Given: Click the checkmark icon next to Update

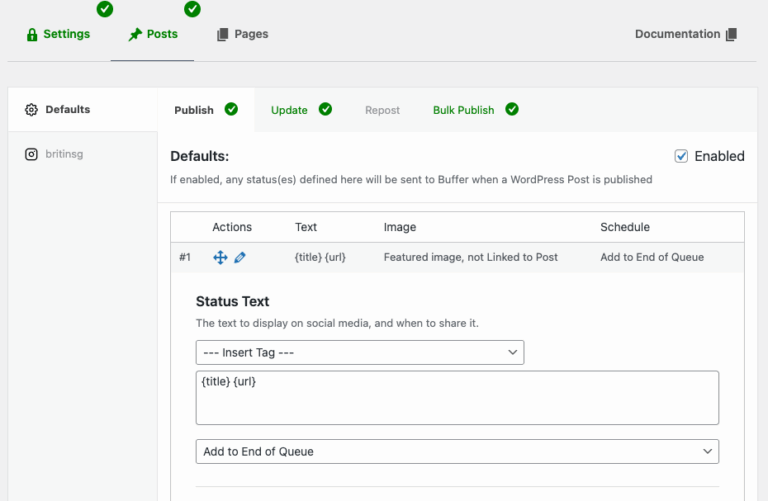Looking at the screenshot, I should tap(325, 109).
